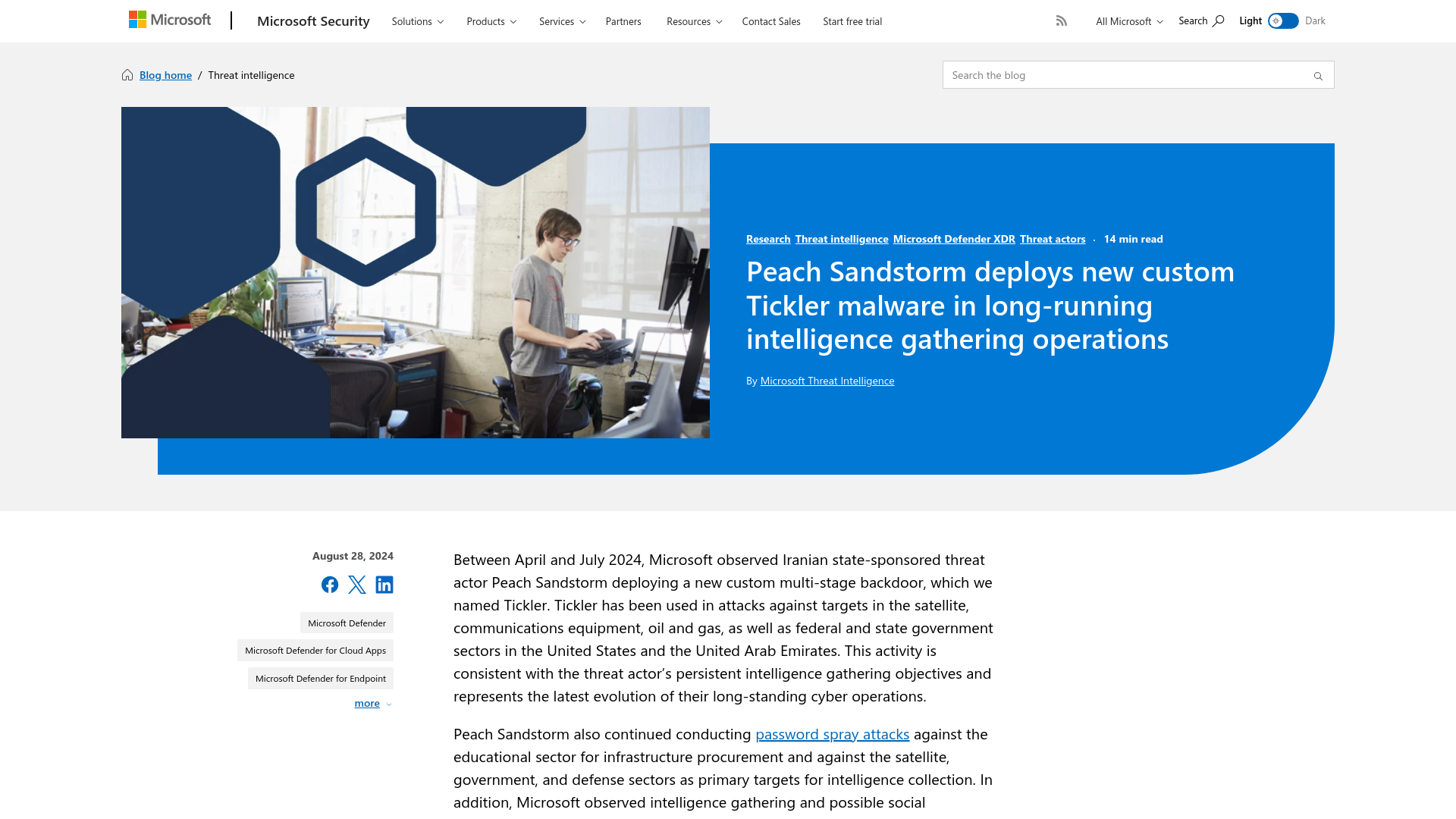Expand the more tags expander
Image resolution: width=1456 pixels, height=819 pixels.
point(373,703)
